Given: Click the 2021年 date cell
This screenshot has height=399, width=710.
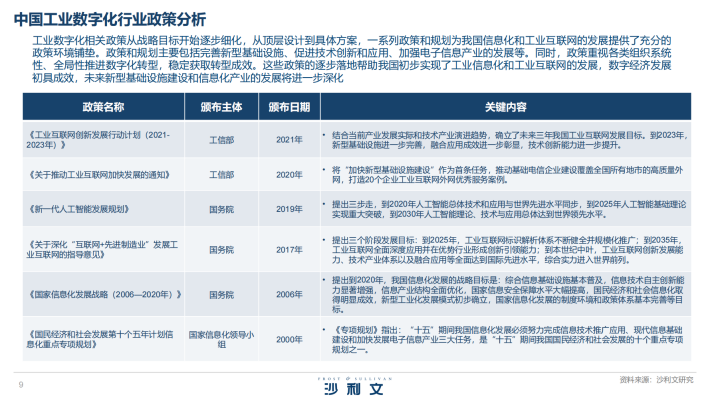Looking at the screenshot, I should point(289,140).
